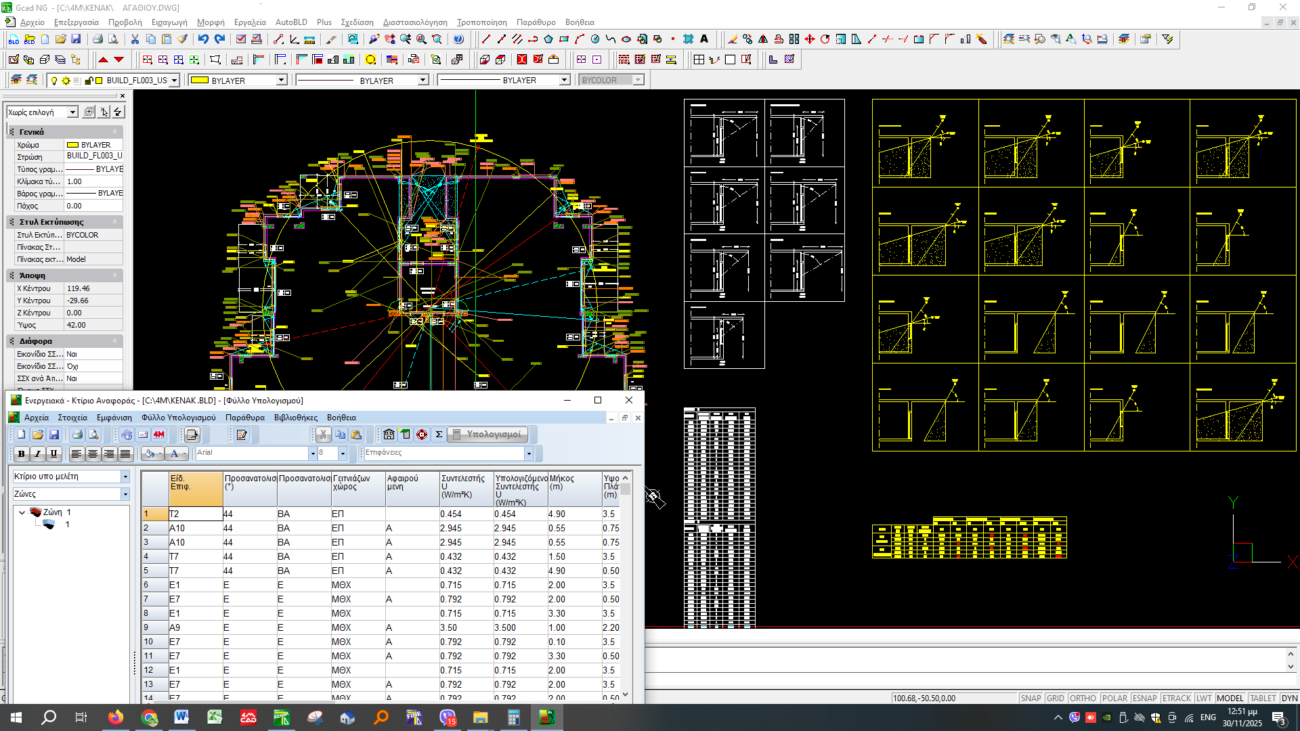Collapse the 'Ζώνη 1' tree node
The image size is (1300, 731).
click(23, 512)
